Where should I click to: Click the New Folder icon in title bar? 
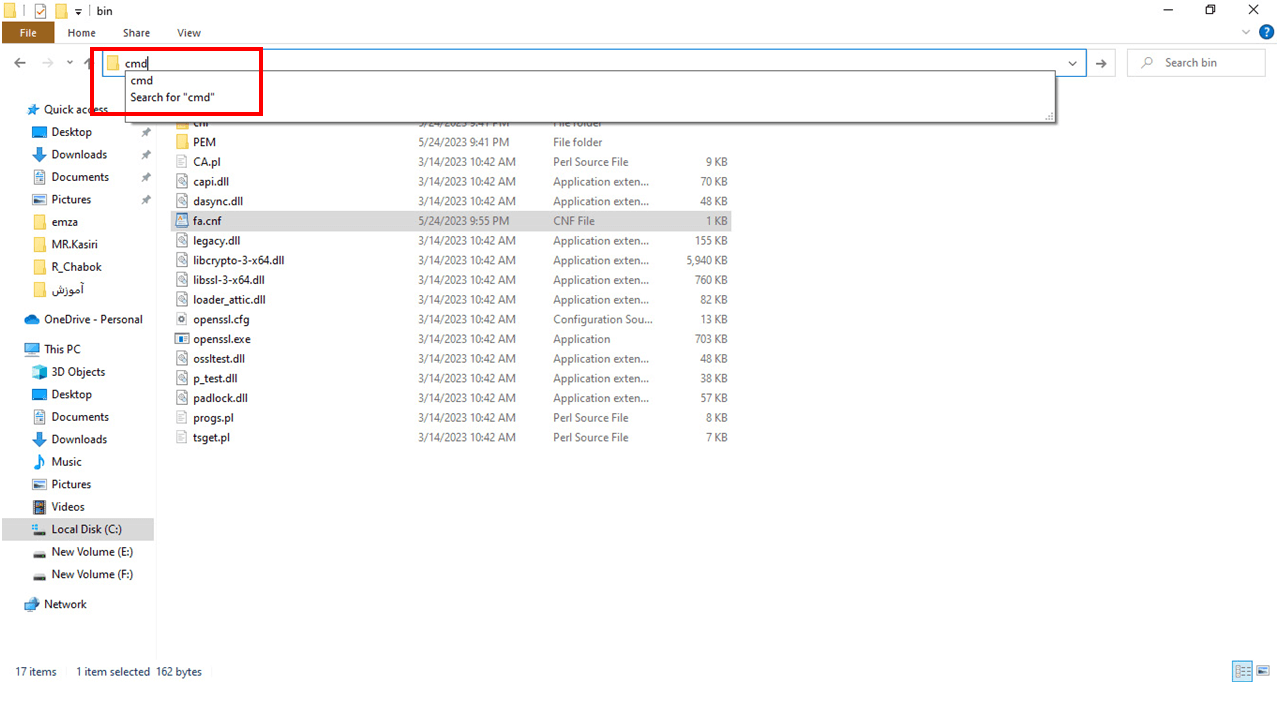click(61, 11)
